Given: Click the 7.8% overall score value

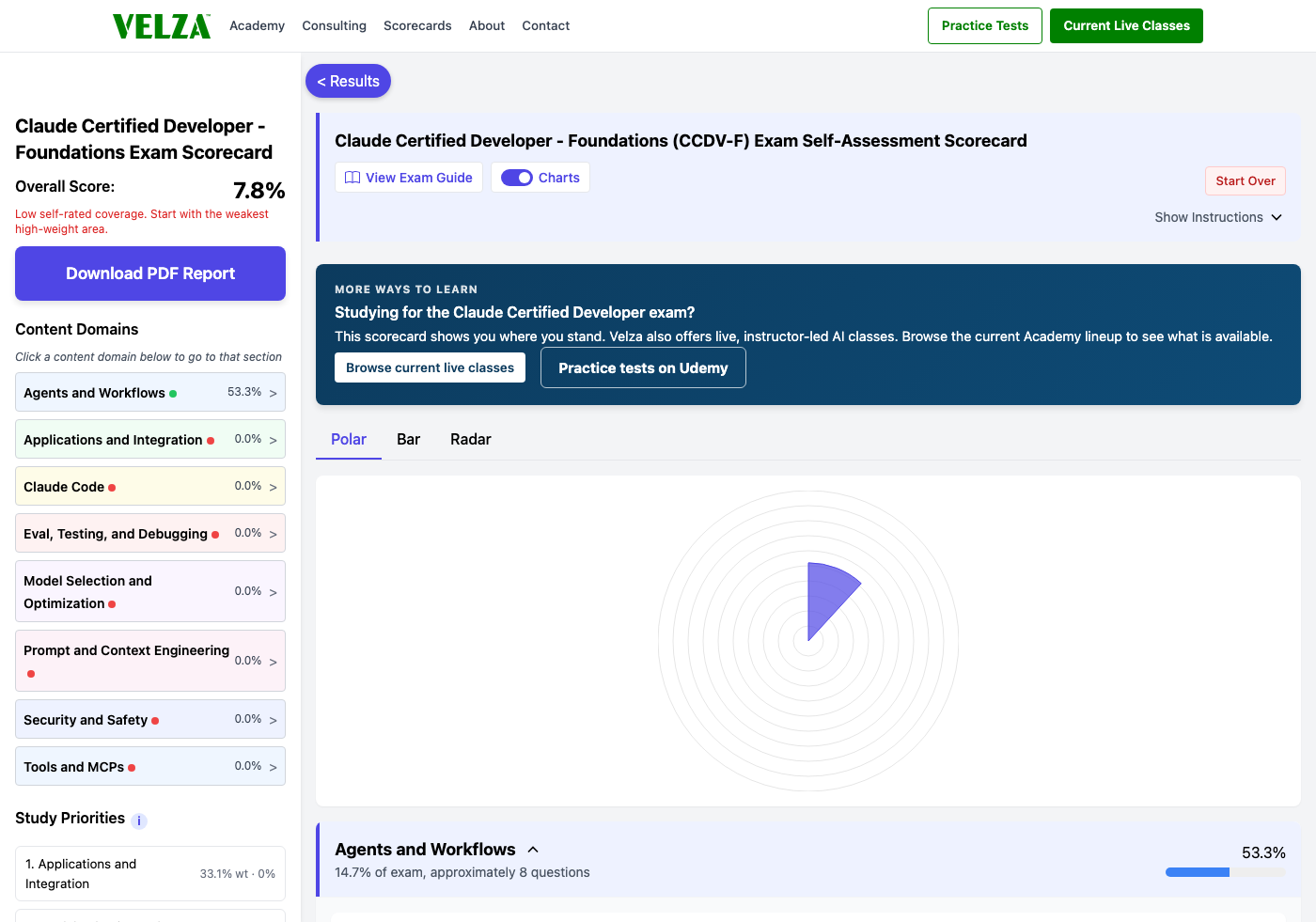Looking at the screenshot, I should click(x=259, y=191).
